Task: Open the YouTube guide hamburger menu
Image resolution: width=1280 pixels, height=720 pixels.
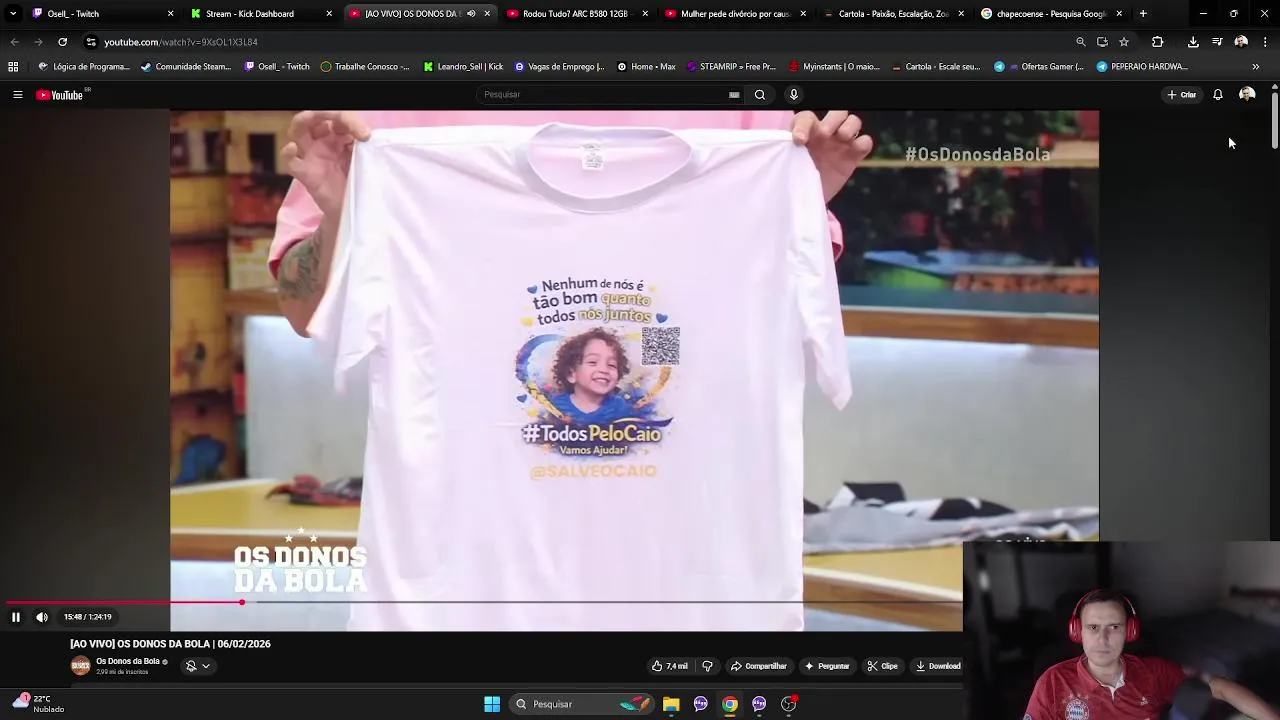Action: (17, 95)
